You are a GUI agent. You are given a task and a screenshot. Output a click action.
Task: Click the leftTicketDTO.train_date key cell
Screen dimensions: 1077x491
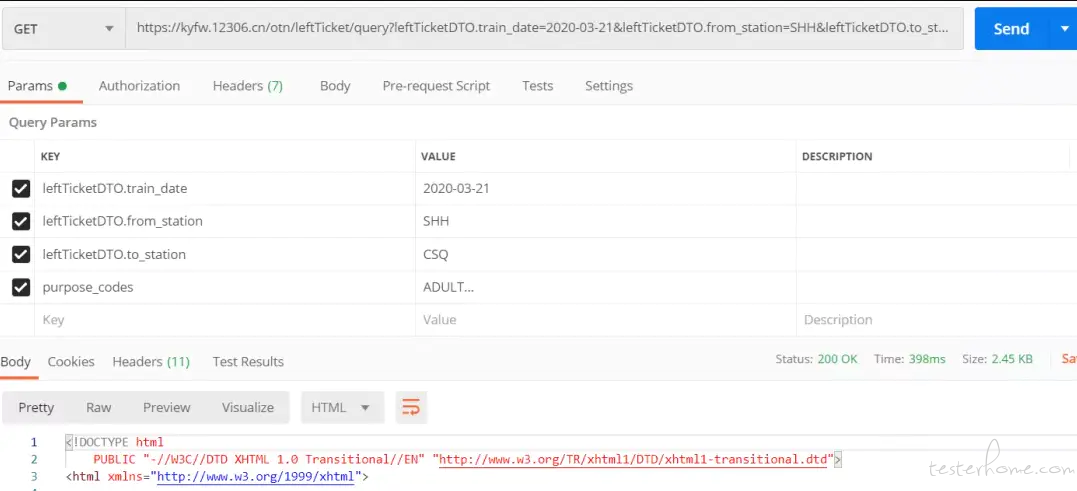point(225,188)
